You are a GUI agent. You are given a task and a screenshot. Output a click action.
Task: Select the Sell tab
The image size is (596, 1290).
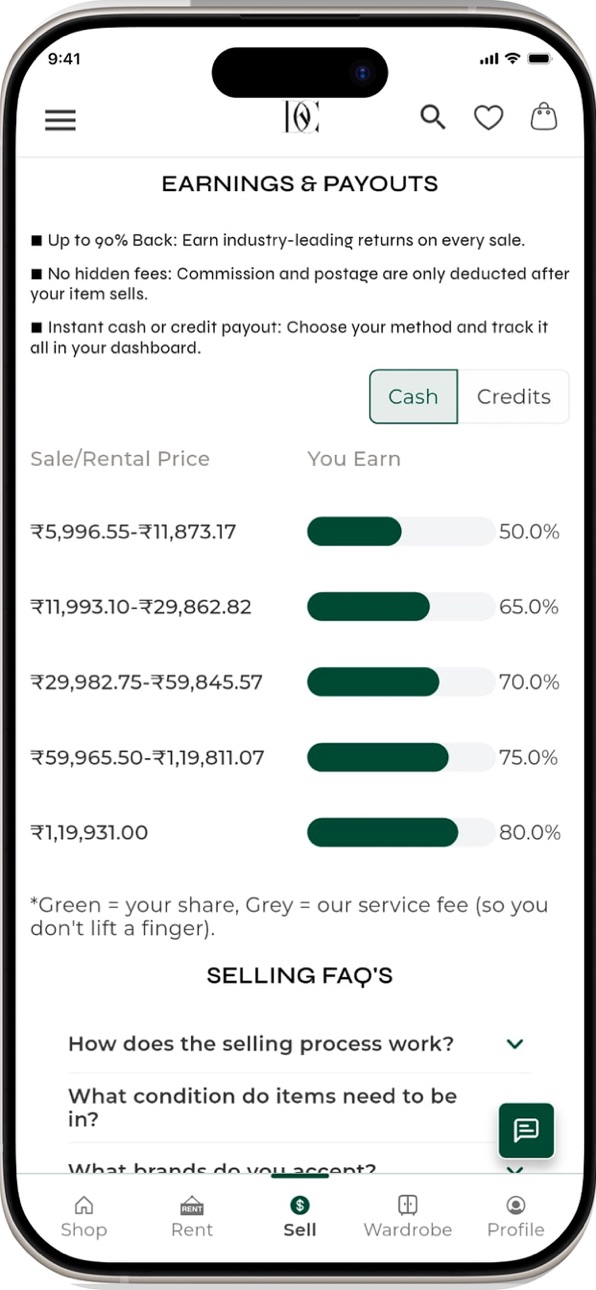point(300,1216)
